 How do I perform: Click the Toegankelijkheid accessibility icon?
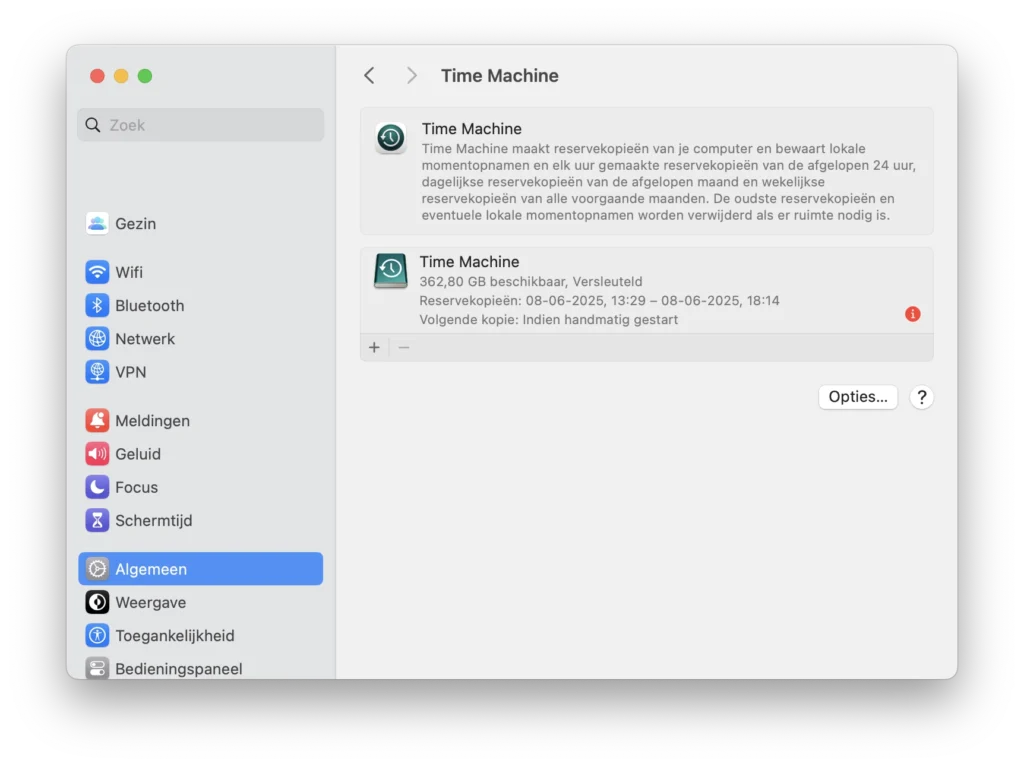(x=97, y=635)
